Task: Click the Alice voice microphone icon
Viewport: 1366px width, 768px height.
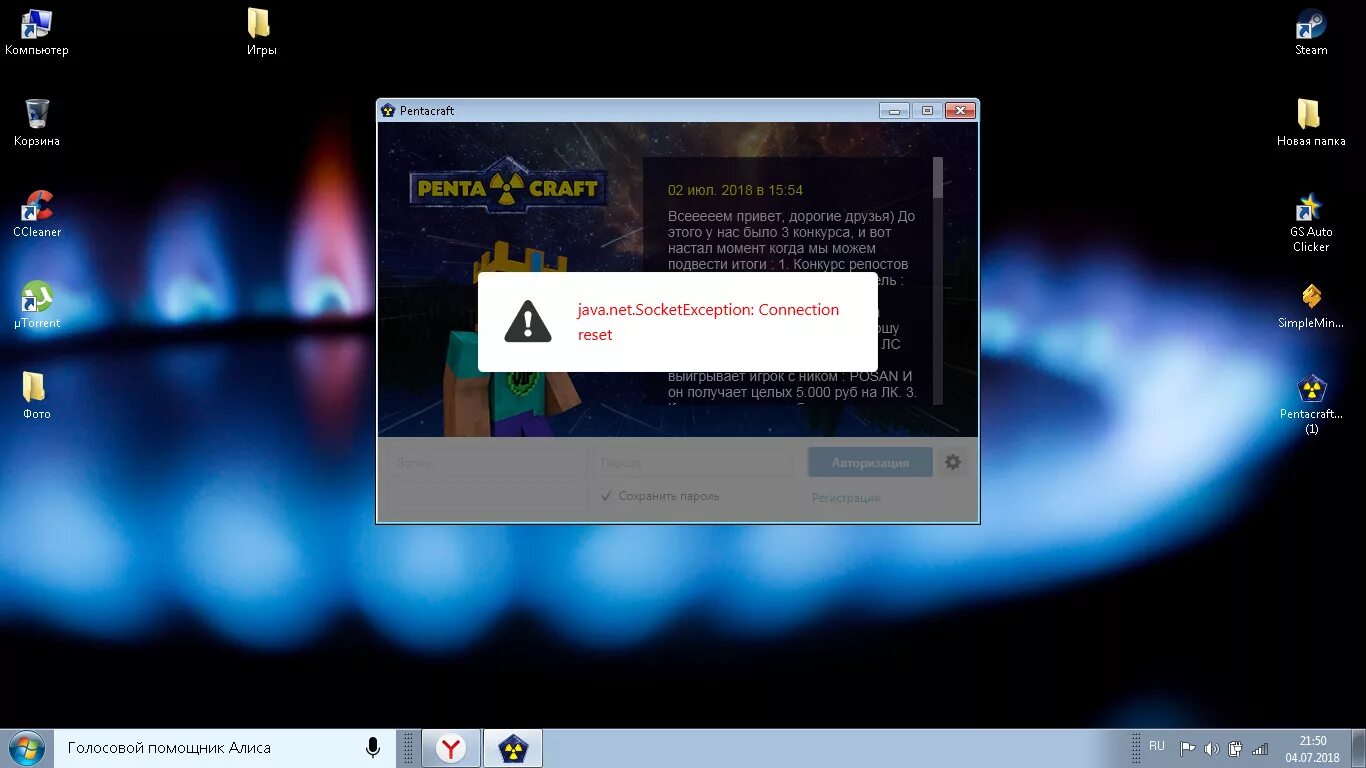Action: [373, 747]
